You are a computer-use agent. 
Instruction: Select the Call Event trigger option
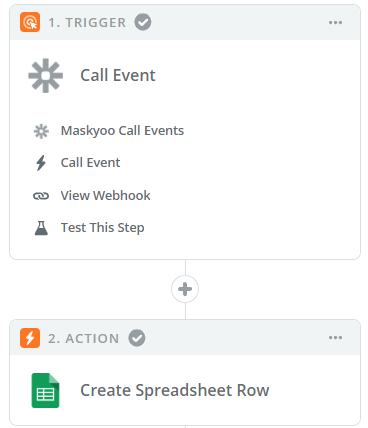90,163
